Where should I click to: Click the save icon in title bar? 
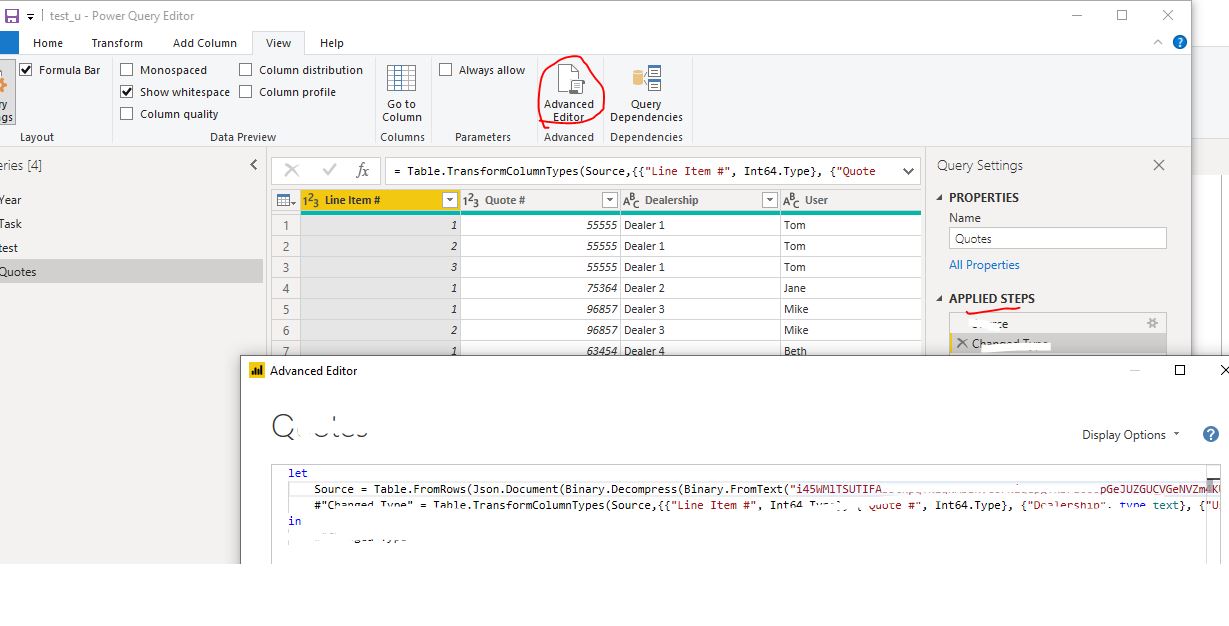tap(12, 16)
